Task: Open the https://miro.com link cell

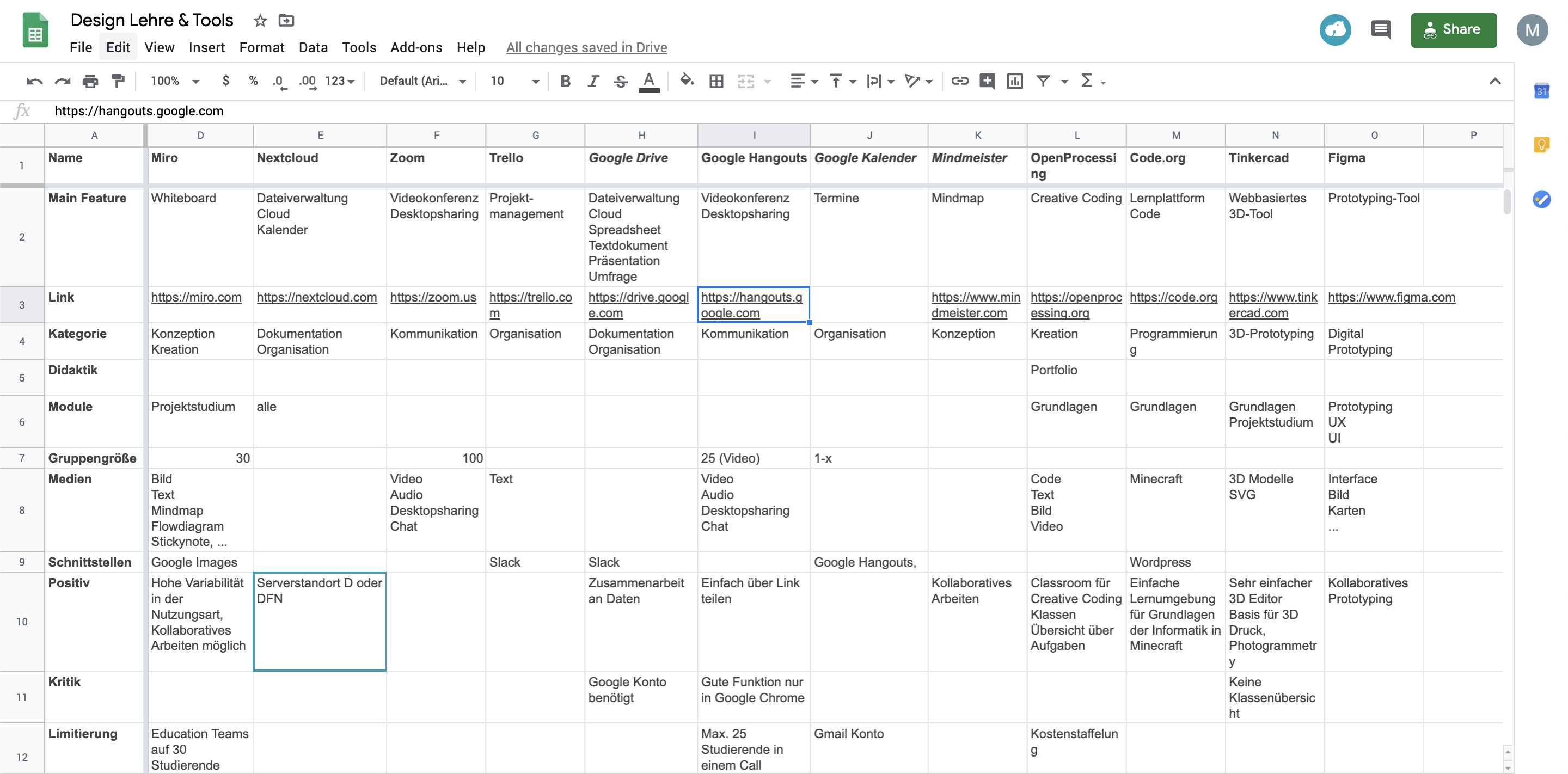Action: 196,298
